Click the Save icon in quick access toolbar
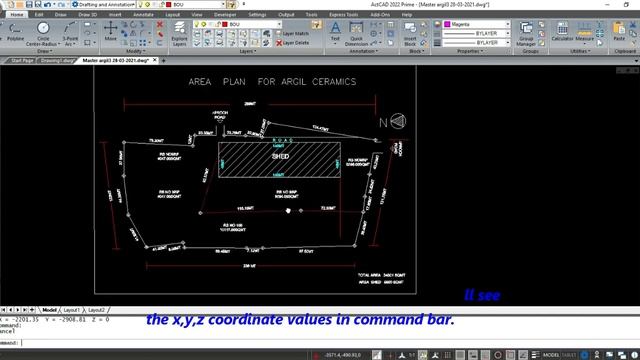 pyautogui.click(x=29, y=4)
